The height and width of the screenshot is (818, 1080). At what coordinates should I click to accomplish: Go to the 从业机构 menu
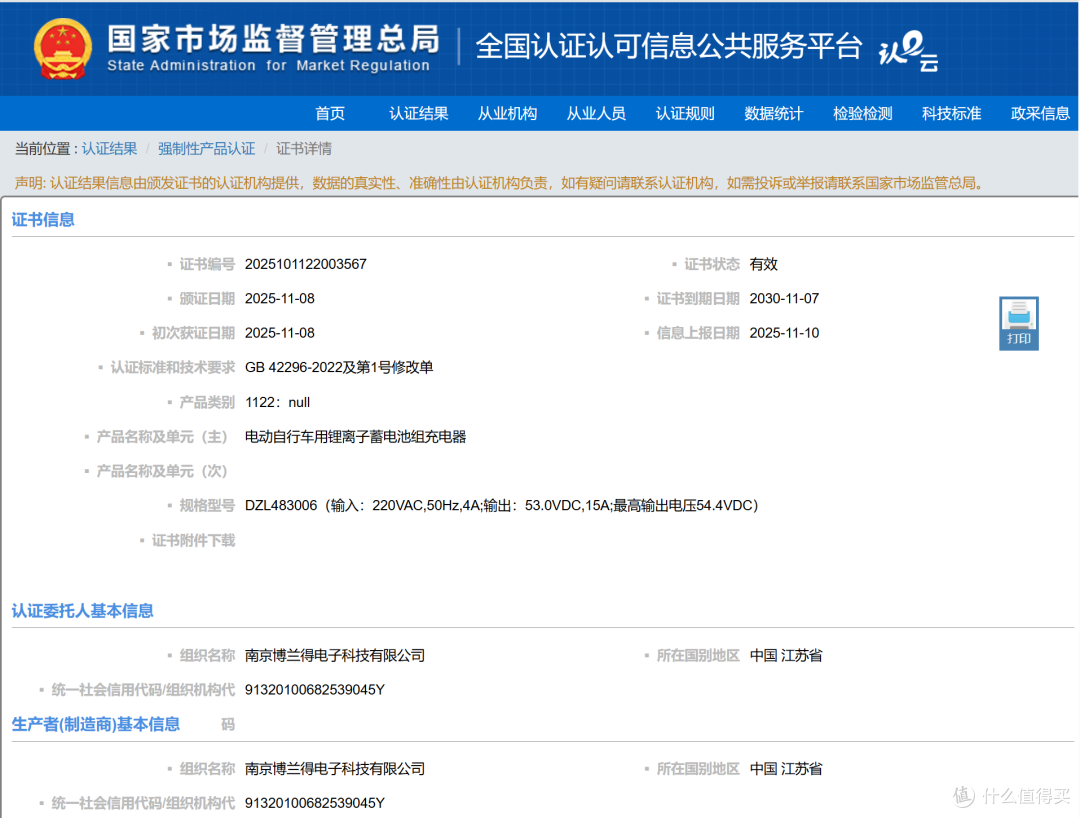click(x=508, y=114)
